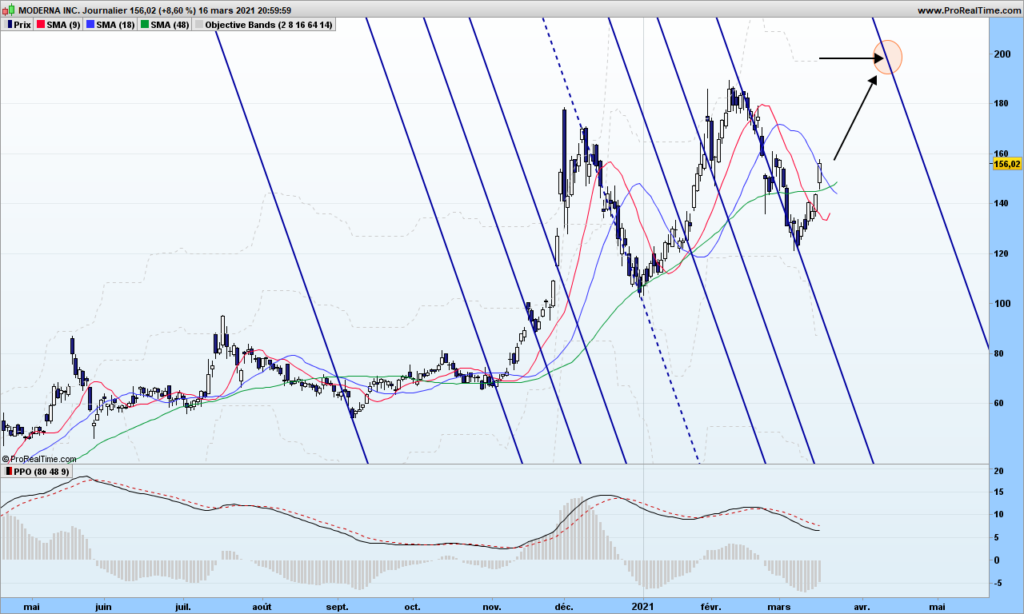The width and height of the screenshot is (1024, 614).
Task: Click the oct. label on the time axis
Action: [412, 607]
